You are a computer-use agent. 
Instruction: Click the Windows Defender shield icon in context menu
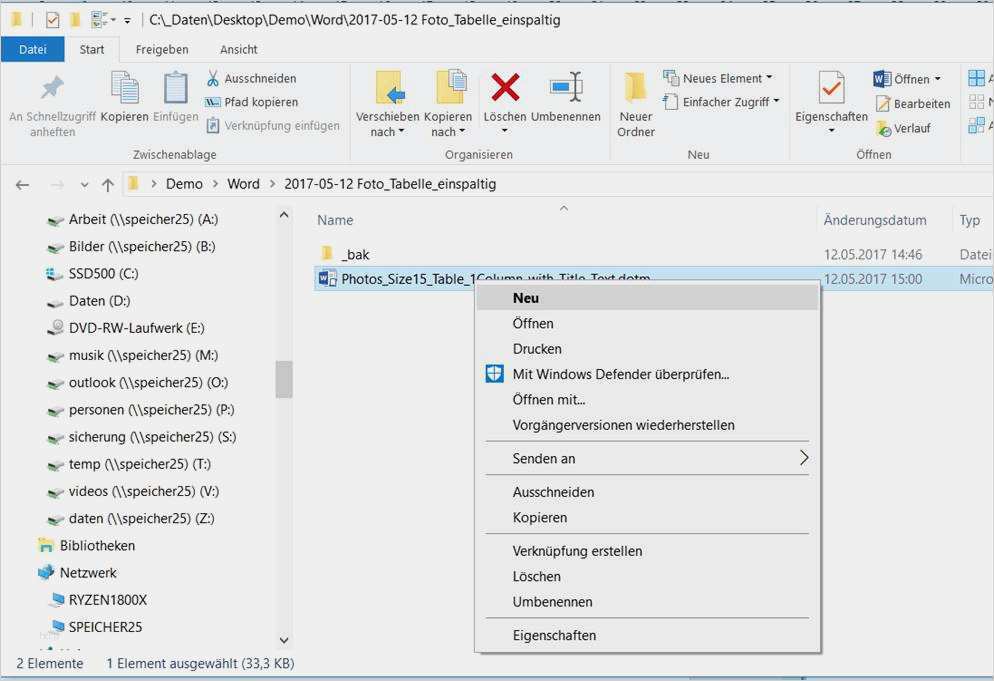coord(494,374)
